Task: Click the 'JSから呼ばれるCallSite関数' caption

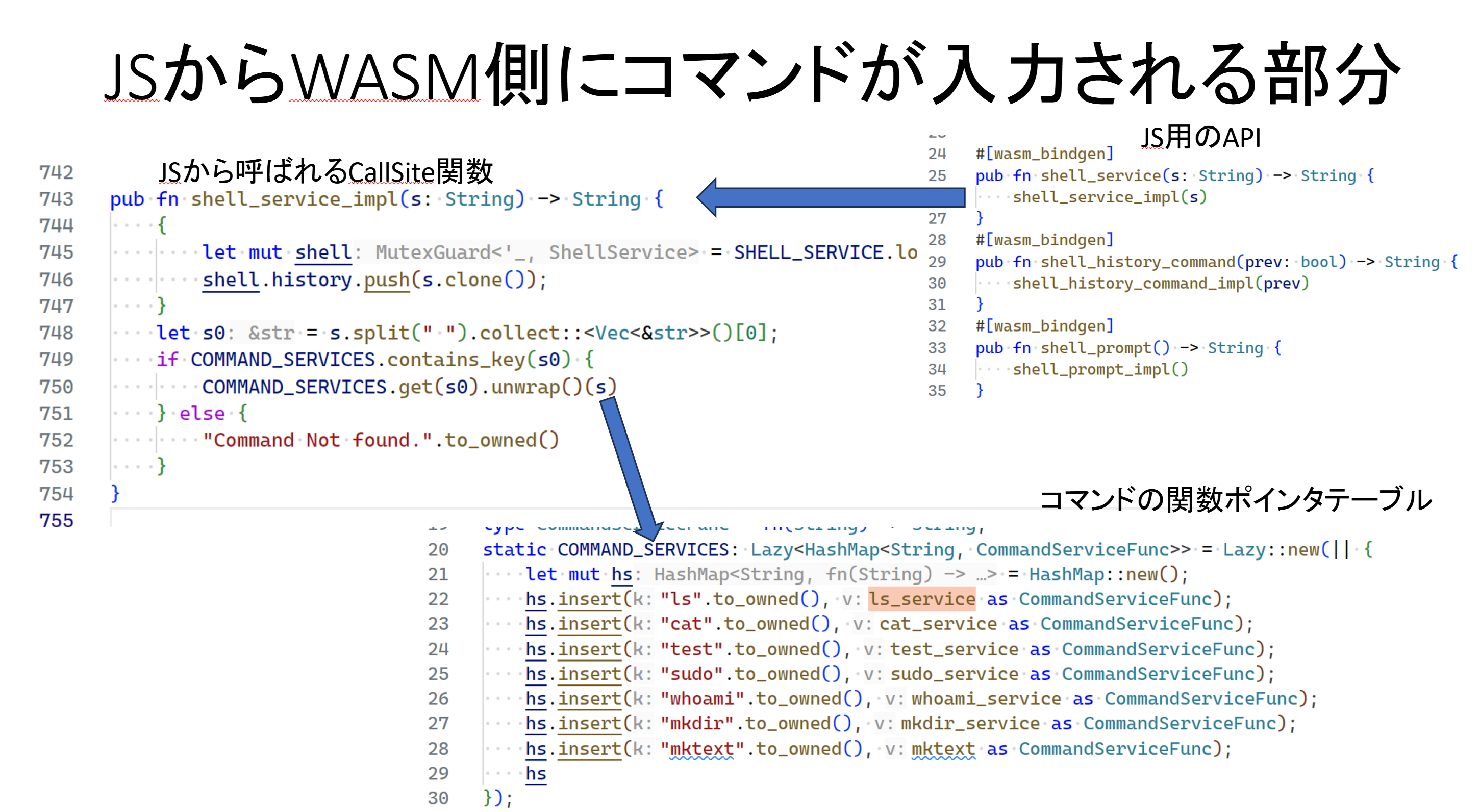Action: (325, 171)
